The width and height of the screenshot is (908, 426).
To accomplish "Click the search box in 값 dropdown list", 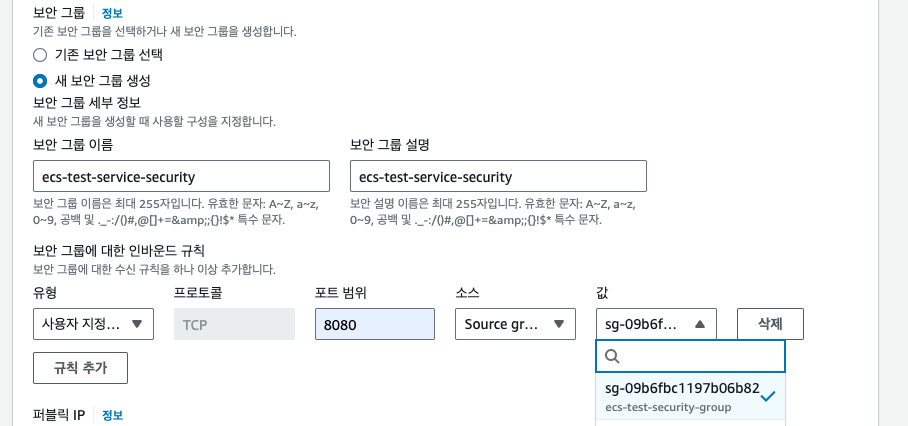I will click(690, 356).
